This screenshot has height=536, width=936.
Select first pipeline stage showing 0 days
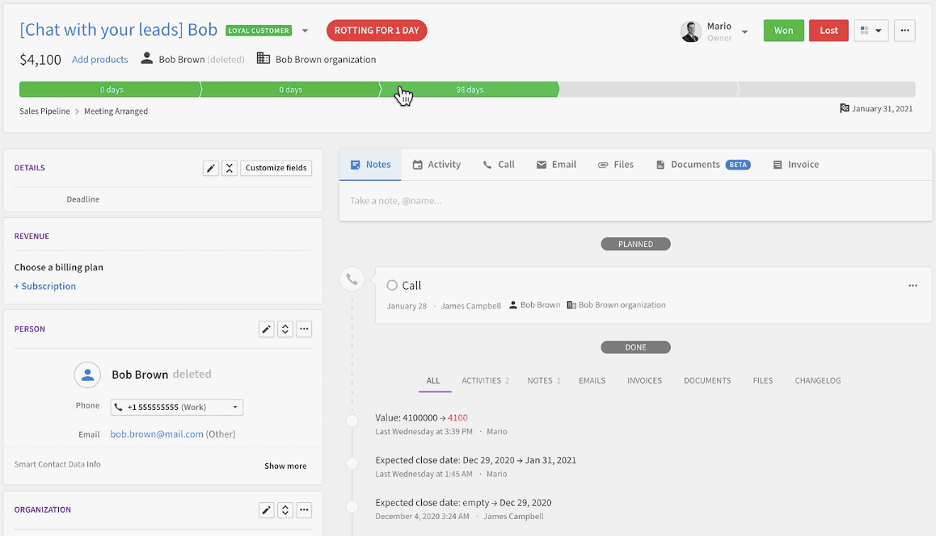[110, 90]
